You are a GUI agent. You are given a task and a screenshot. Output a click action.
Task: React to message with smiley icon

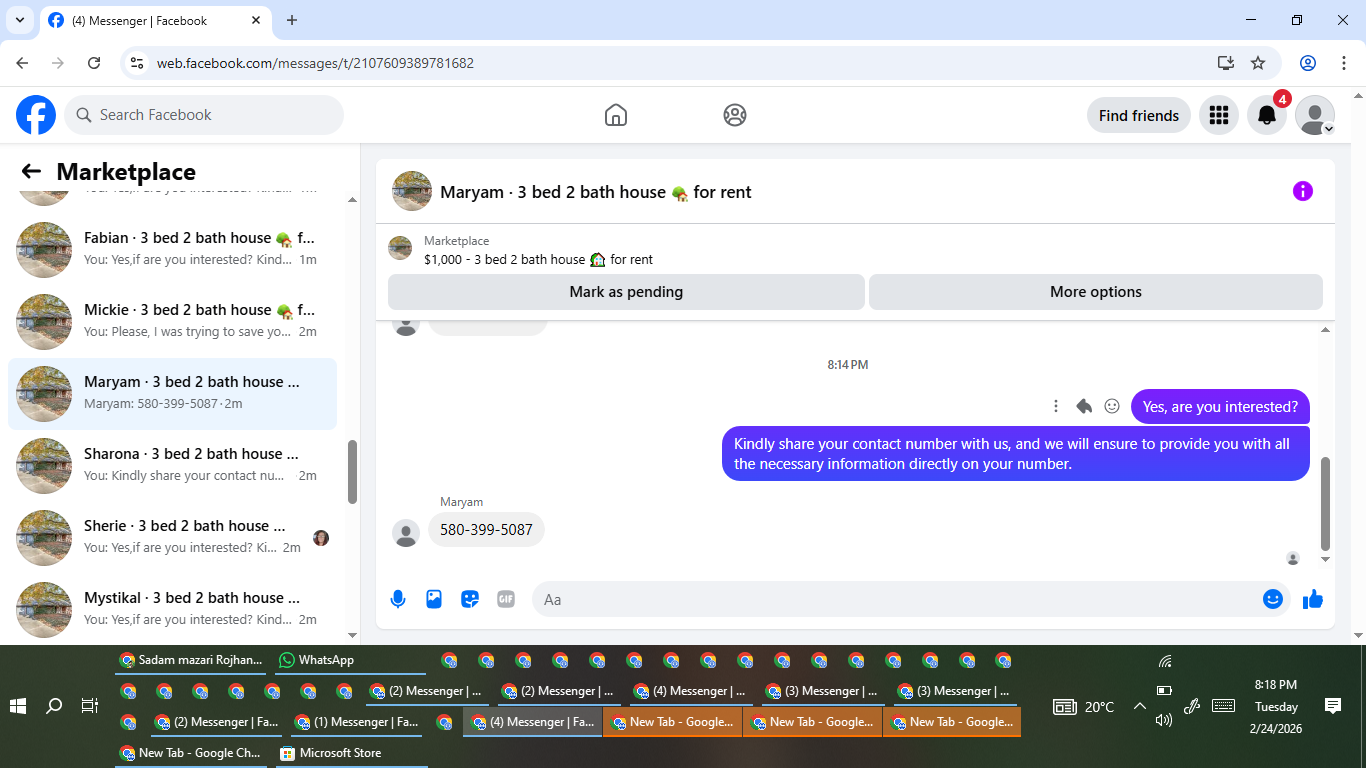coord(1112,406)
